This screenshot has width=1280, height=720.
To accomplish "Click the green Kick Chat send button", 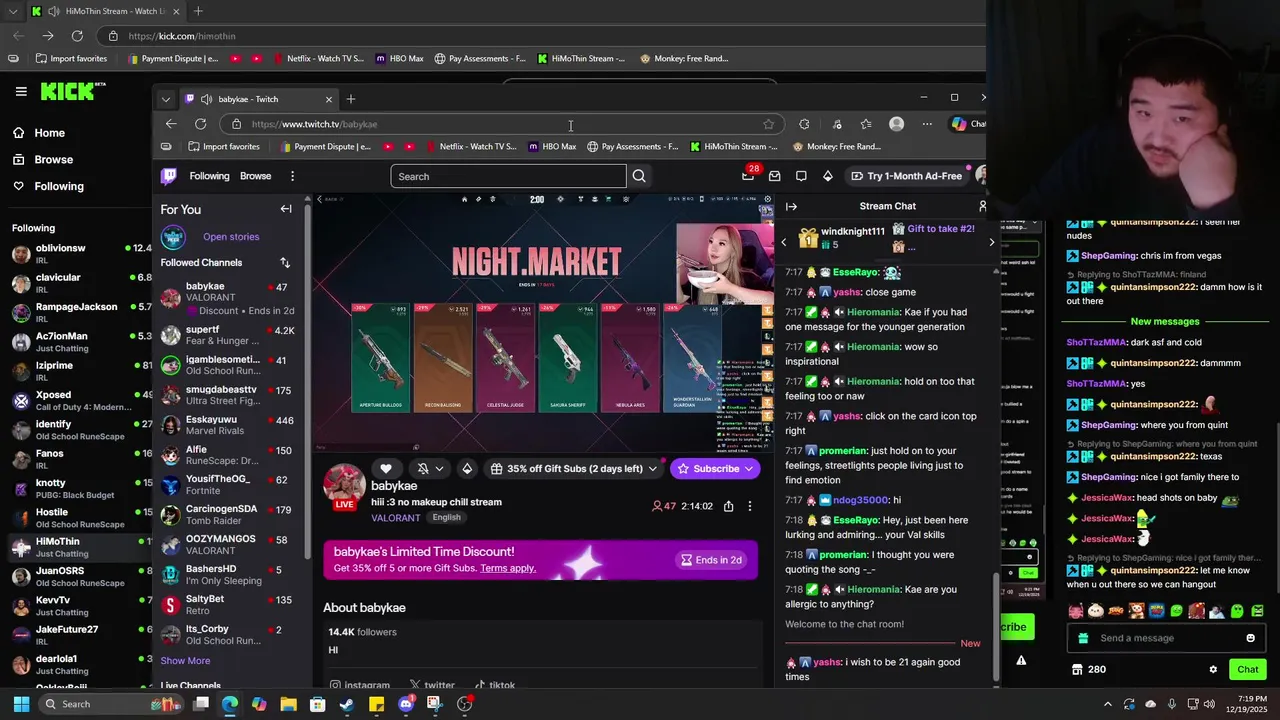I will click(x=1248, y=669).
